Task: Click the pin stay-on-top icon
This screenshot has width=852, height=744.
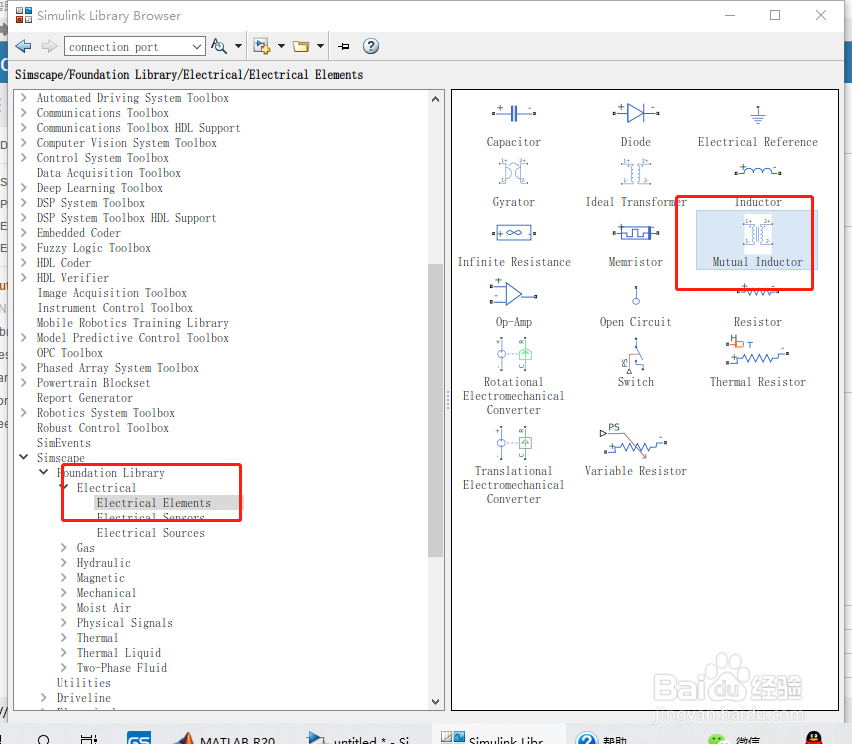Action: tap(343, 46)
